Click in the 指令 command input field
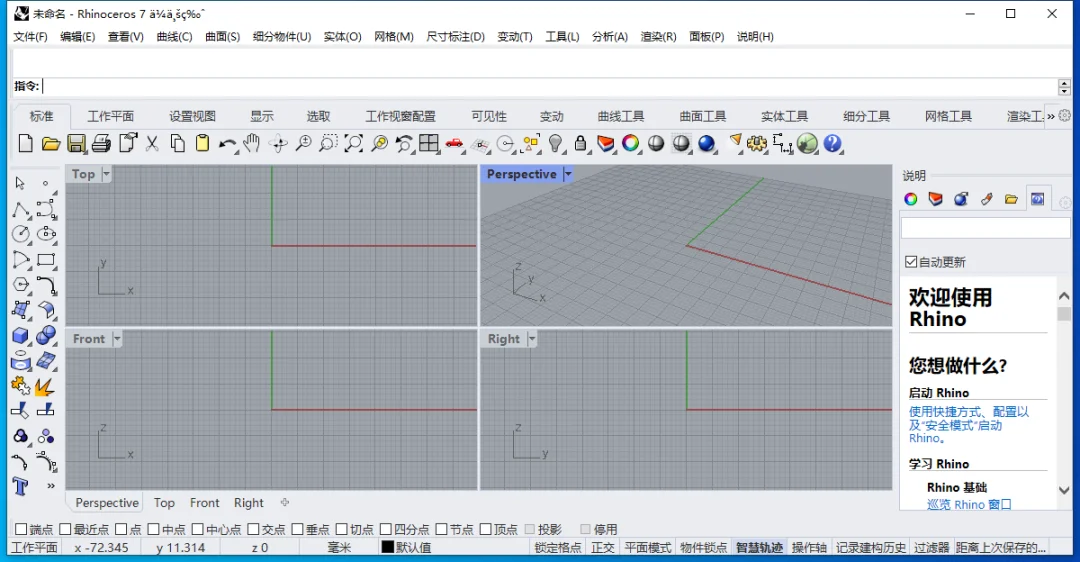The width and height of the screenshot is (1080, 562). click(549, 86)
